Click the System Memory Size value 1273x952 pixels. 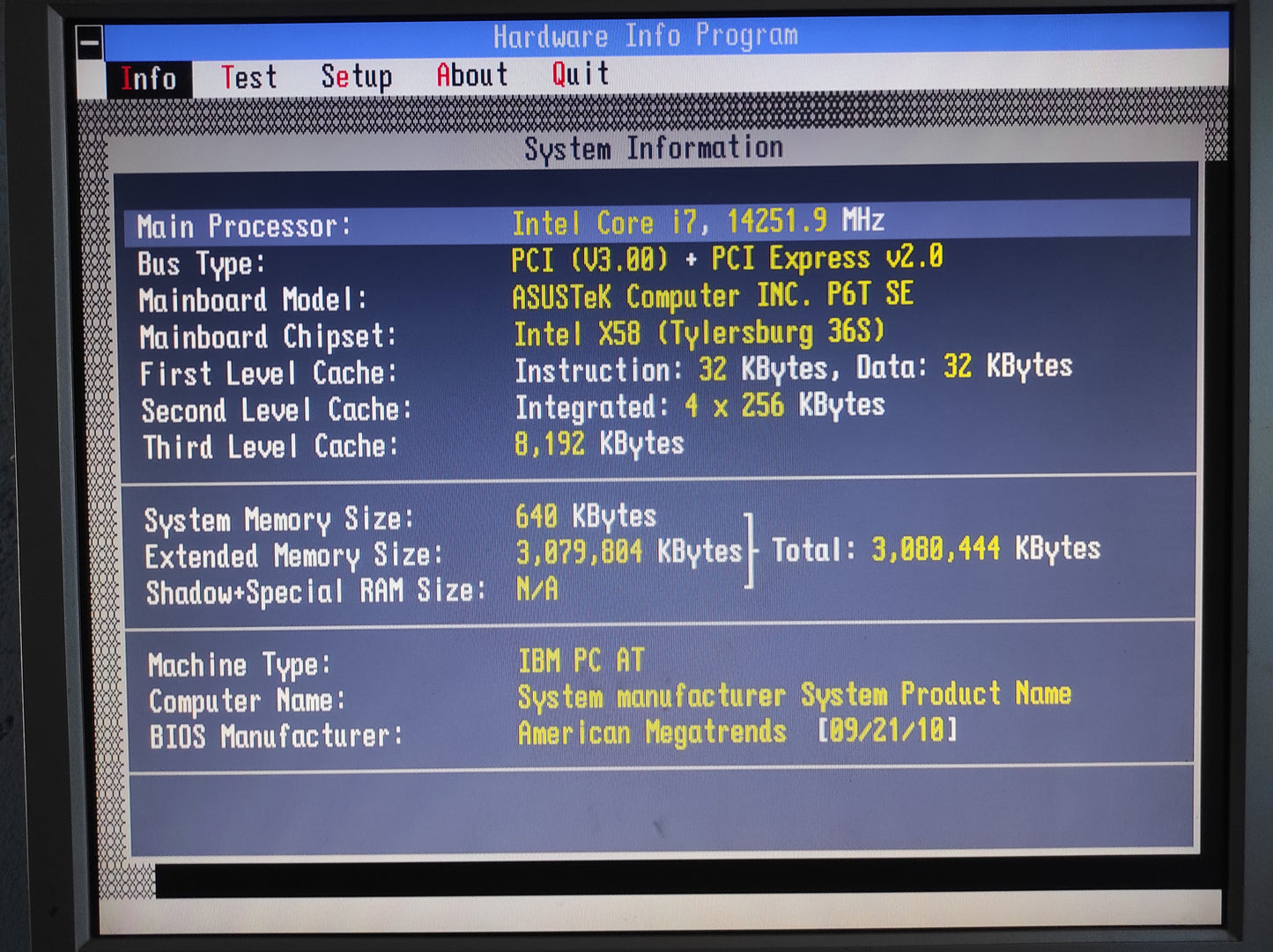click(586, 517)
